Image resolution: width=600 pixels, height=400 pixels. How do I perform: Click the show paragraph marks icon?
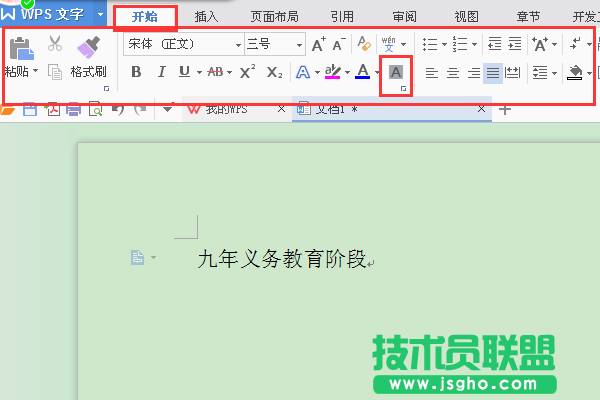tap(575, 44)
